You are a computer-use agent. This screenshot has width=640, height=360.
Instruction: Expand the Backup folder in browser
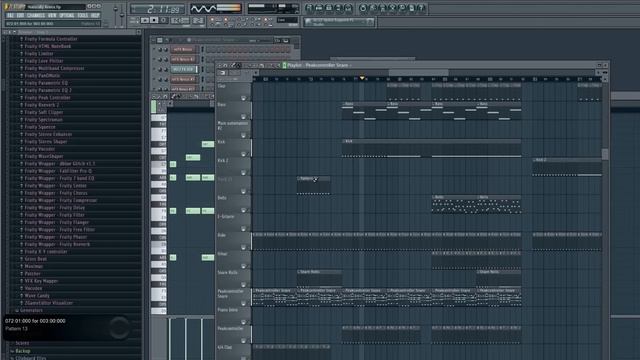coord(23,351)
